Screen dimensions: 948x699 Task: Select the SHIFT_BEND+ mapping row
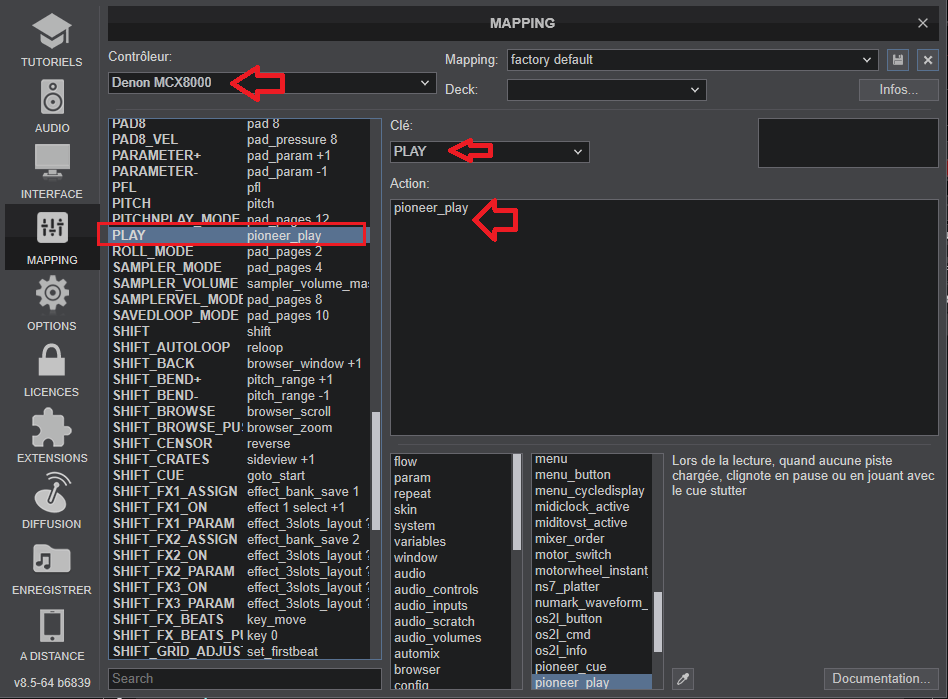pos(239,380)
